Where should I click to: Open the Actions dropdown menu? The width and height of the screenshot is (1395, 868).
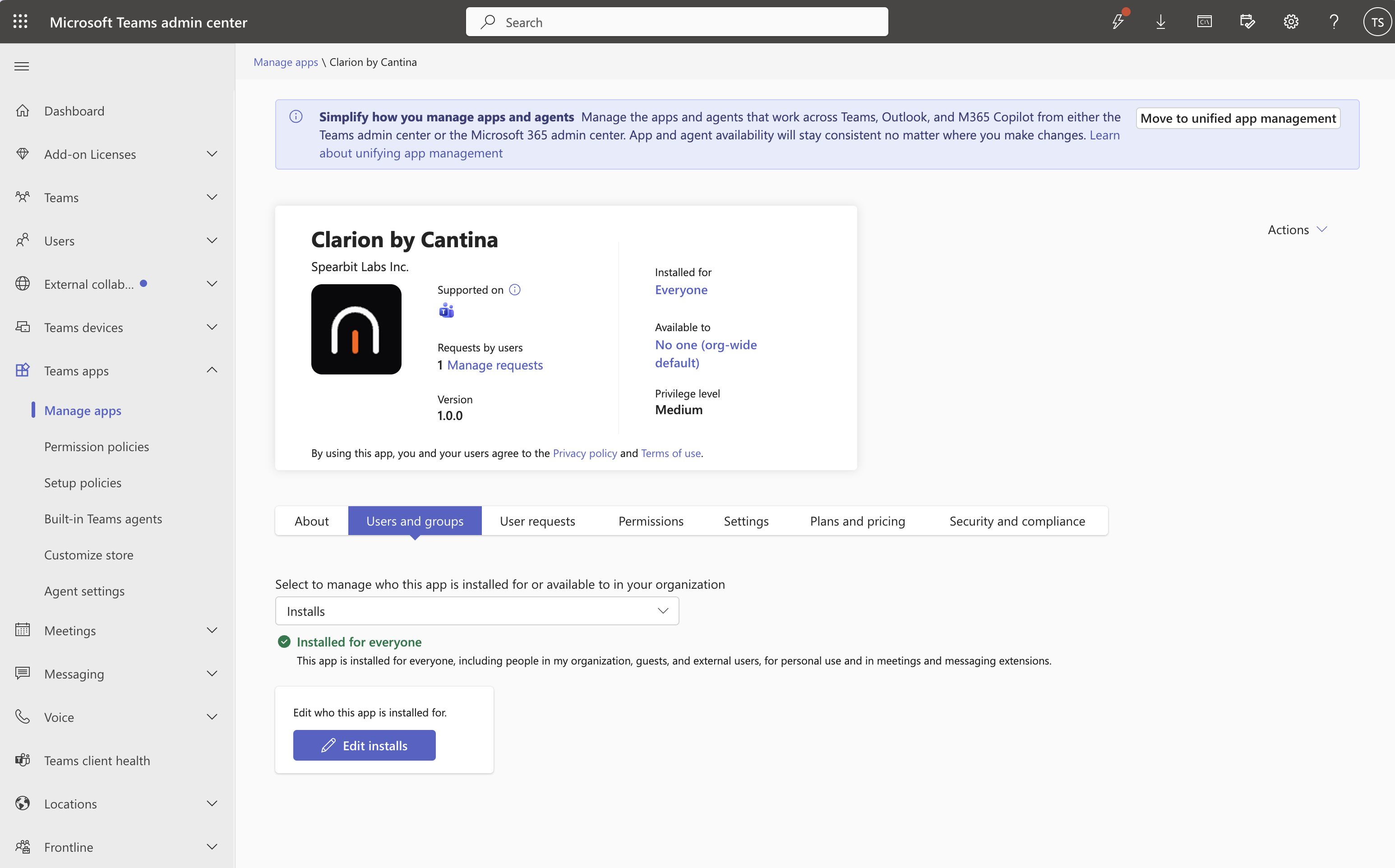(1298, 230)
